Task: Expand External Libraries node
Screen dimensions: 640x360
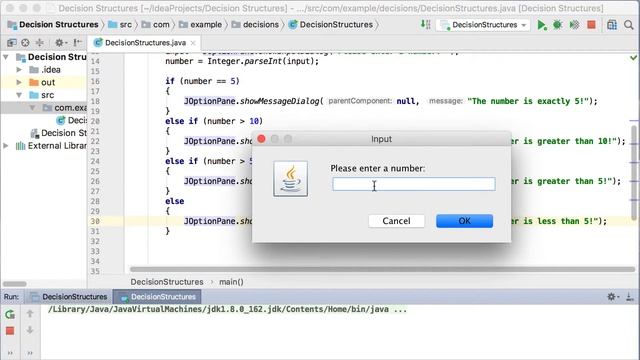Action: click(6, 146)
